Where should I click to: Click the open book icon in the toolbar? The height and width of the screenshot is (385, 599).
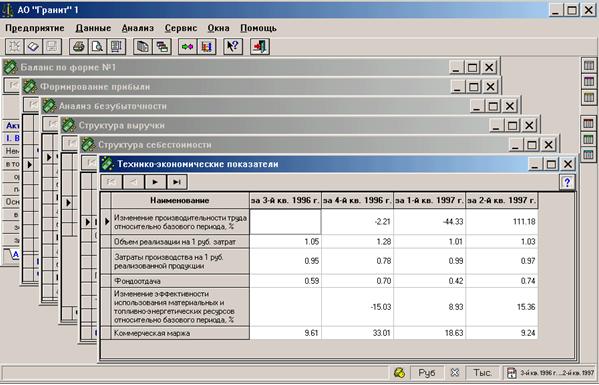[34, 47]
